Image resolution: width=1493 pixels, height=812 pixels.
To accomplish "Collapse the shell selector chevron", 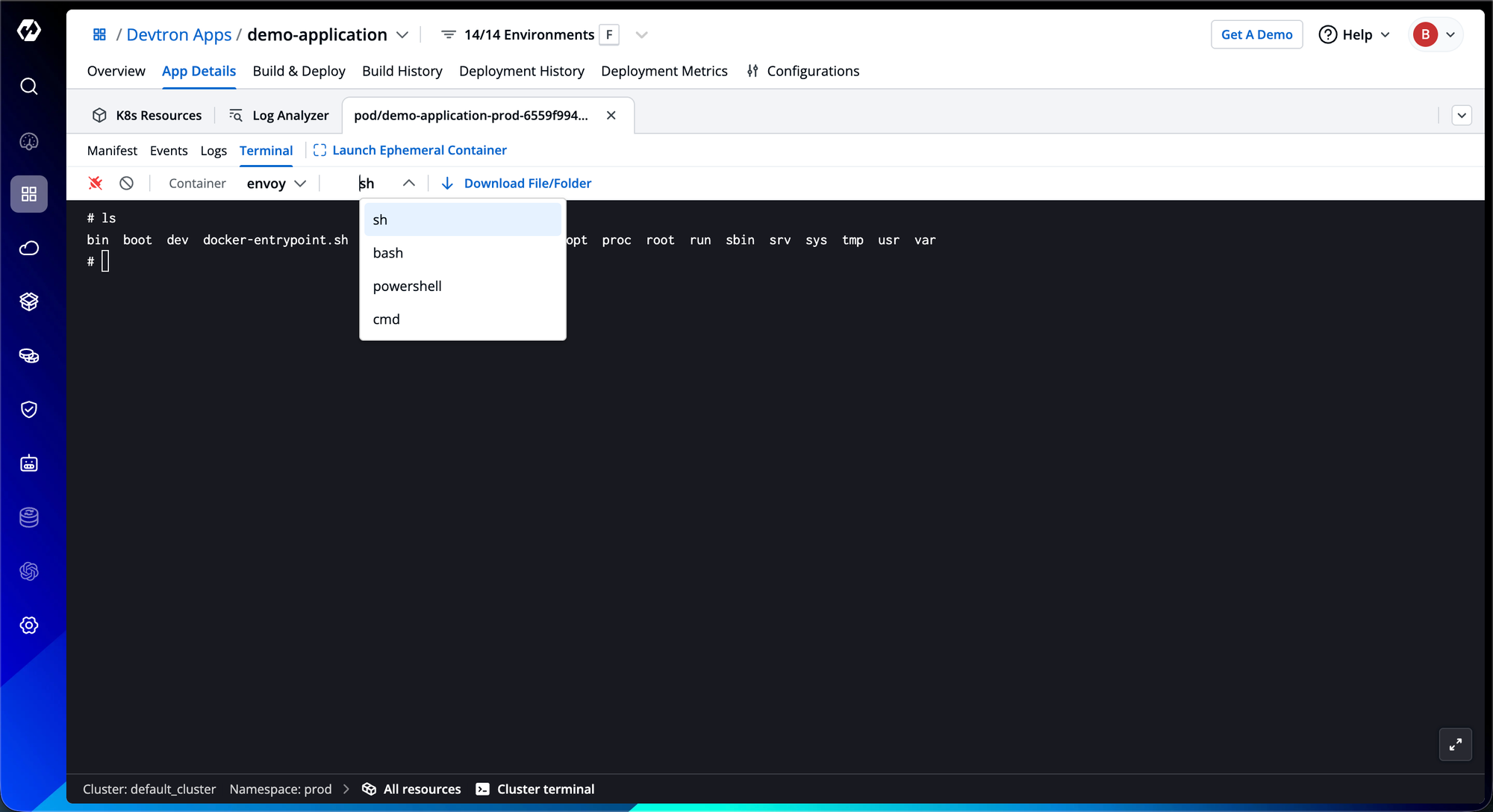I will (x=408, y=184).
